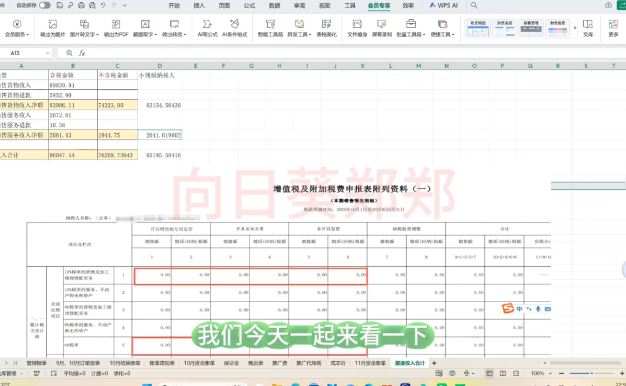Select column header D
626x386 pixels.
click(160, 65)
